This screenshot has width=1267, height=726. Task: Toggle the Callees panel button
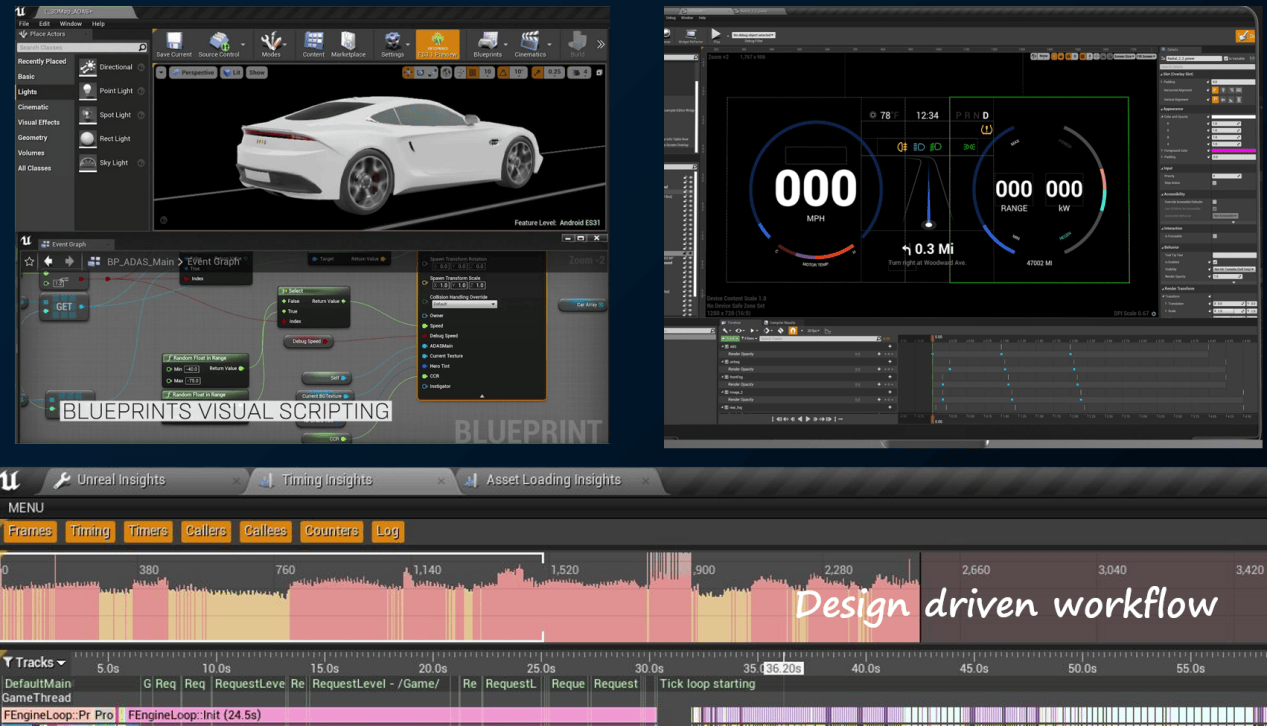click(265, 531)
